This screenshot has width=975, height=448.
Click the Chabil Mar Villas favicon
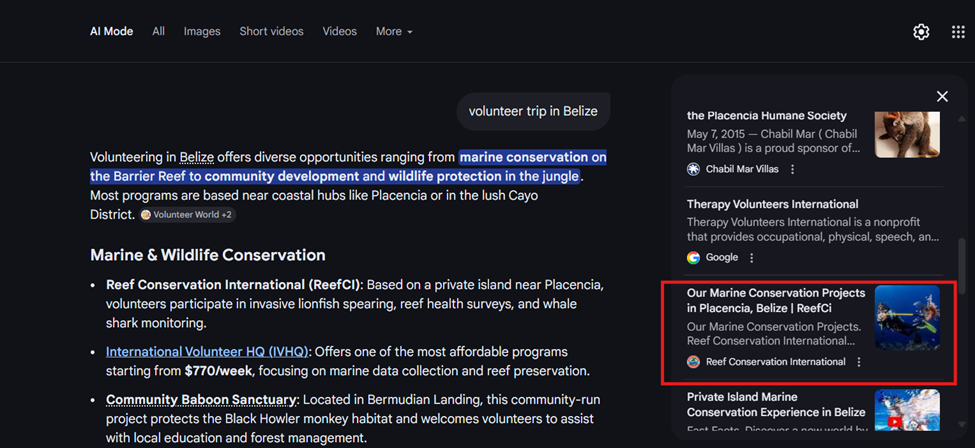[693, 170]
